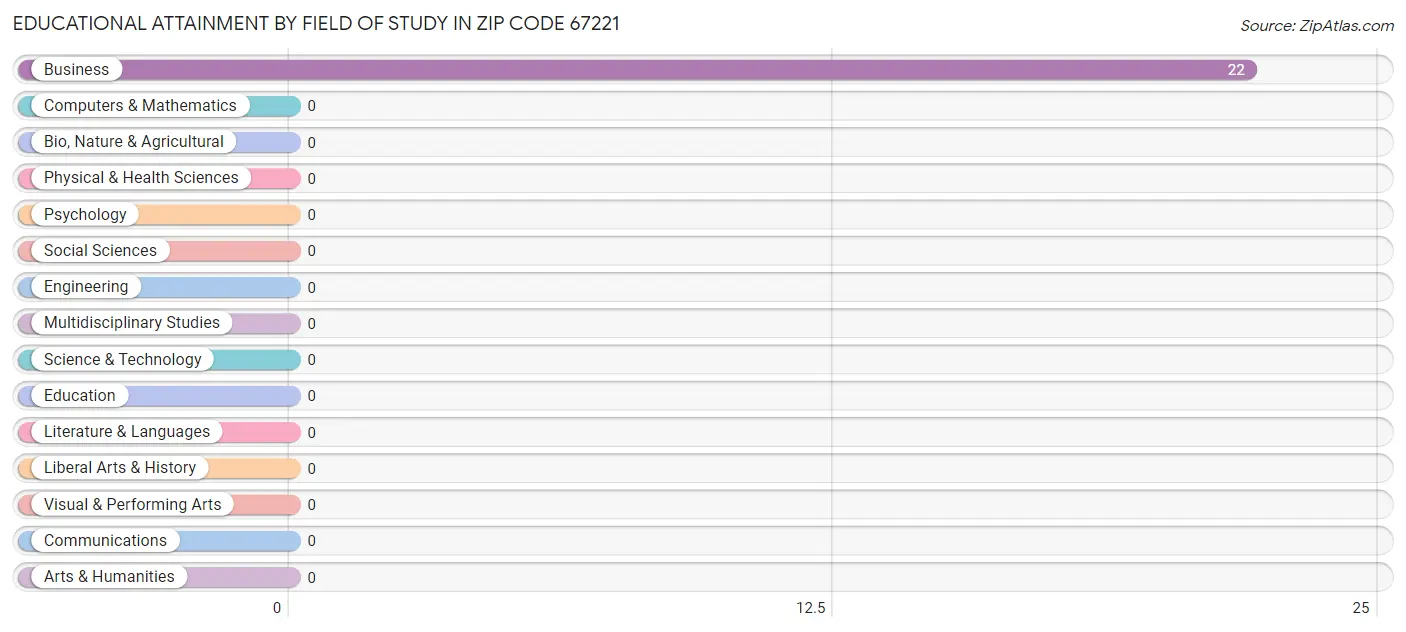Select the Social Sciences label

pyautogui.click(x=100, y=250)
